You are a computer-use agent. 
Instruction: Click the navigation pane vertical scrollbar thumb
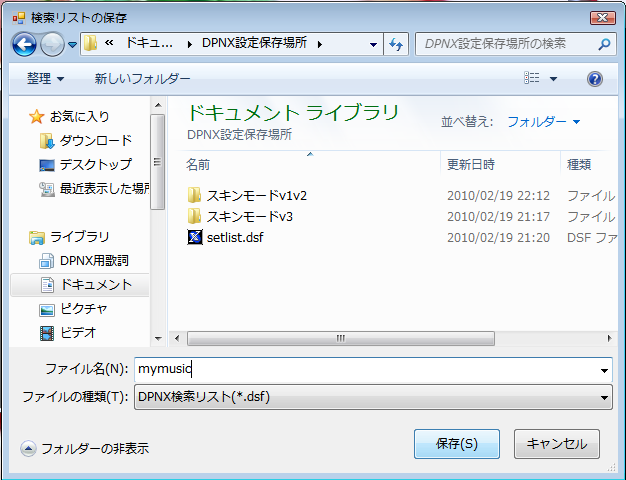(157, 162)
